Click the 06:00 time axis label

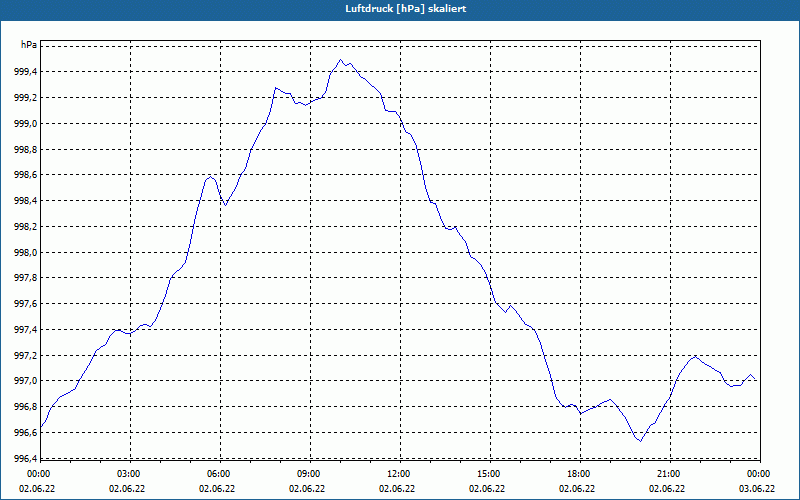tap(220, 474)
